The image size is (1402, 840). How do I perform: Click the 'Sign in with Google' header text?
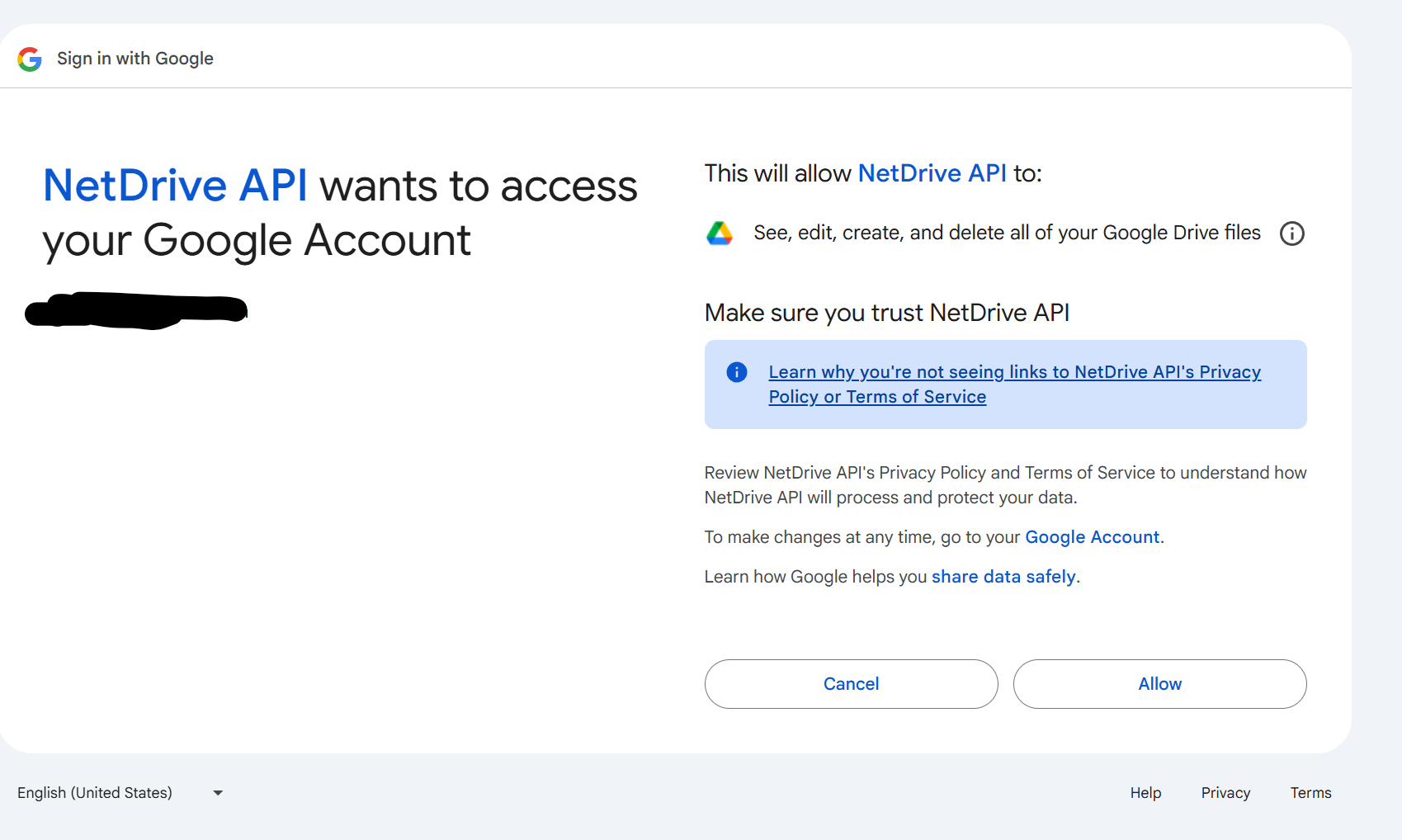135,59
